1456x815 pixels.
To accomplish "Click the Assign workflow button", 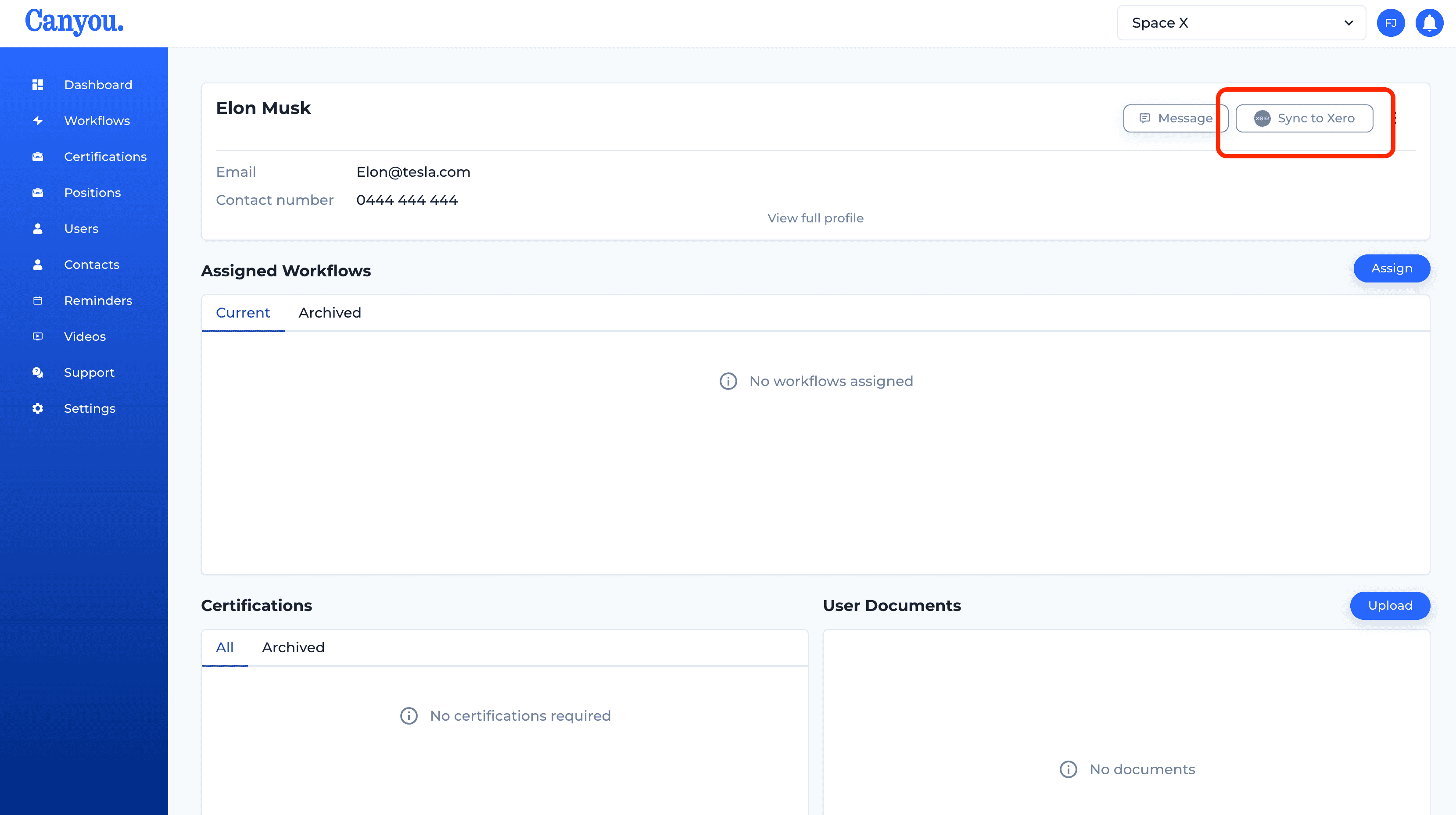I will (1391, 268).
